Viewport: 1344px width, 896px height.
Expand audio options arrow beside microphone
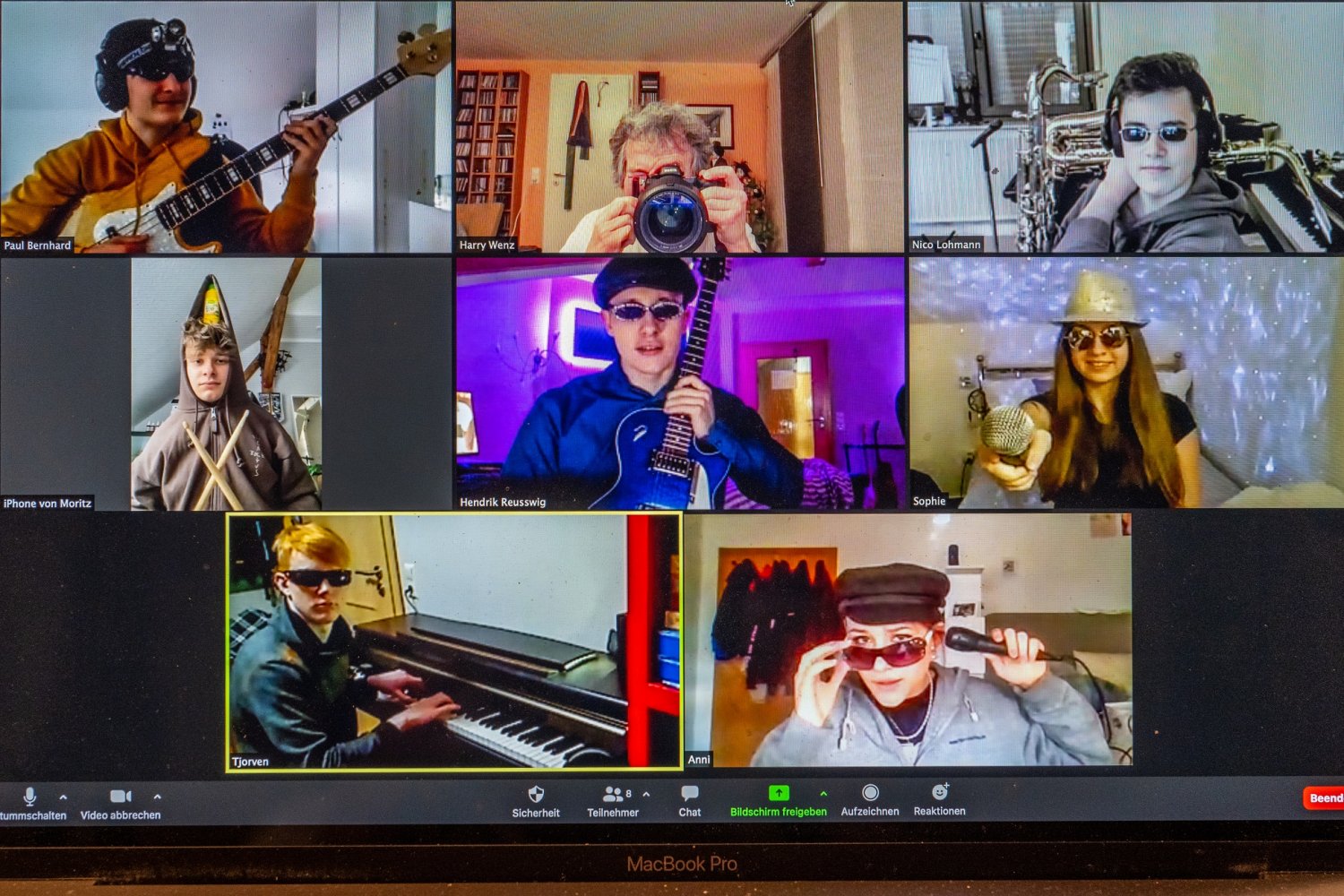pyautogui.click(x=63, y=796)
